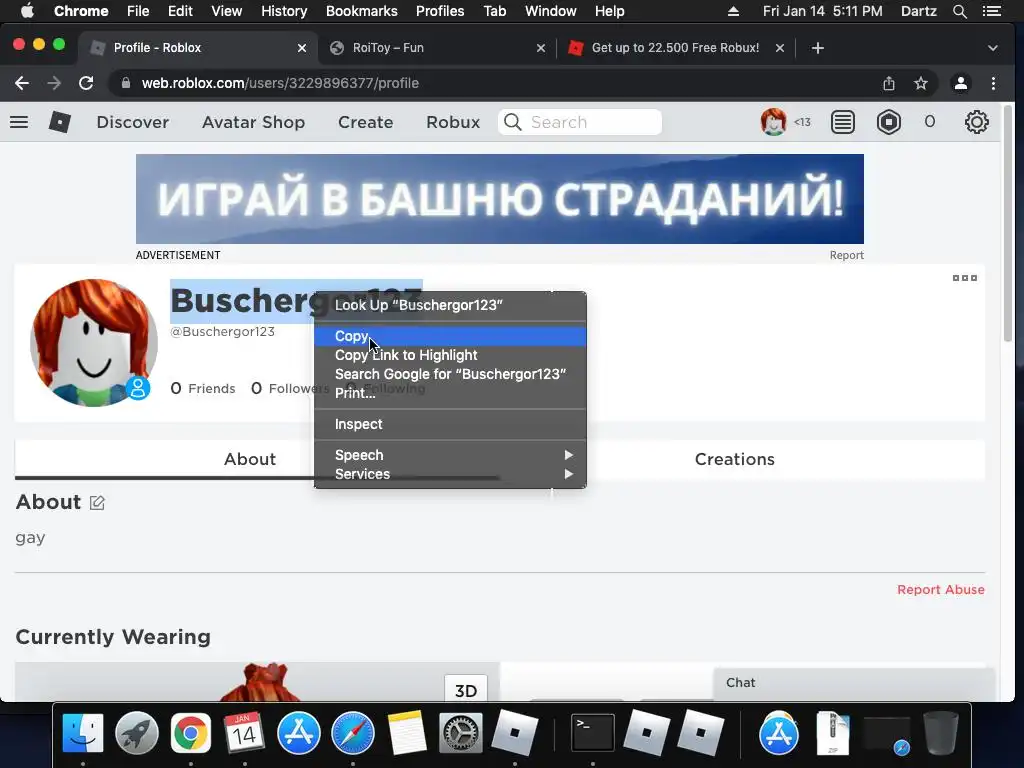Viewport: 1024px width, 768px height.
Task: Click the page vertical scrollbar thumb
Action: click(1008, 224)
